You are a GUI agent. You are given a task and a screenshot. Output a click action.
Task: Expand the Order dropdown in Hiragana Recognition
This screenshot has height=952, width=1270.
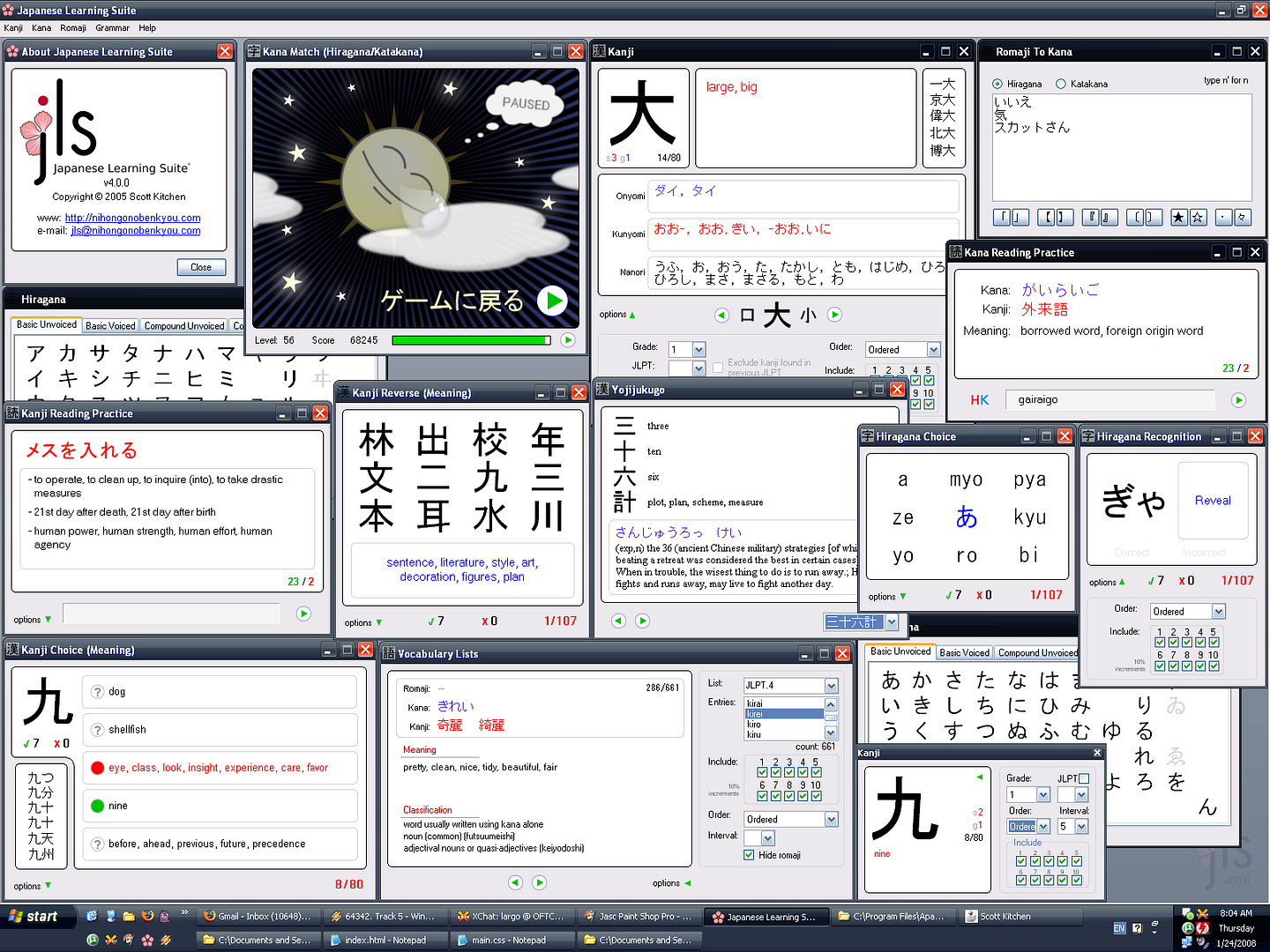pyautogui.click(x=1218, y=612)
